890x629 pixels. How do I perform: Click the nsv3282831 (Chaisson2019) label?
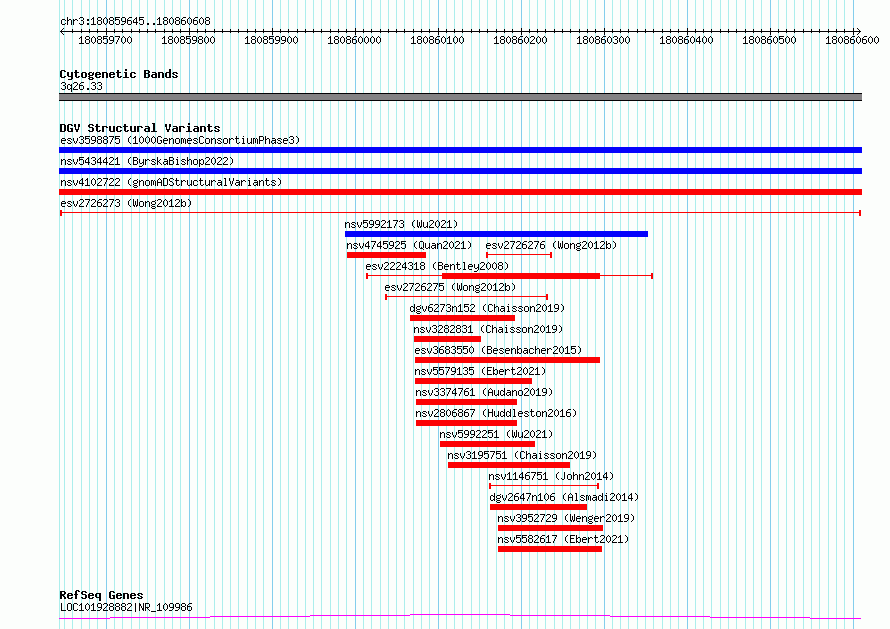point(488,329)
